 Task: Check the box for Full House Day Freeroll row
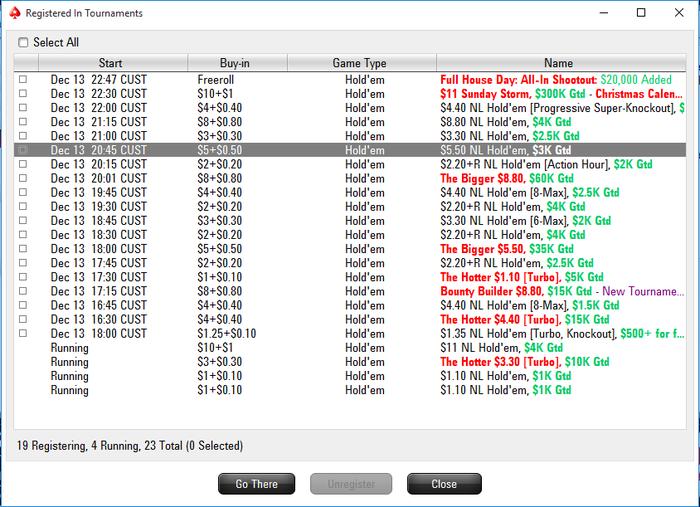[23, 79]
